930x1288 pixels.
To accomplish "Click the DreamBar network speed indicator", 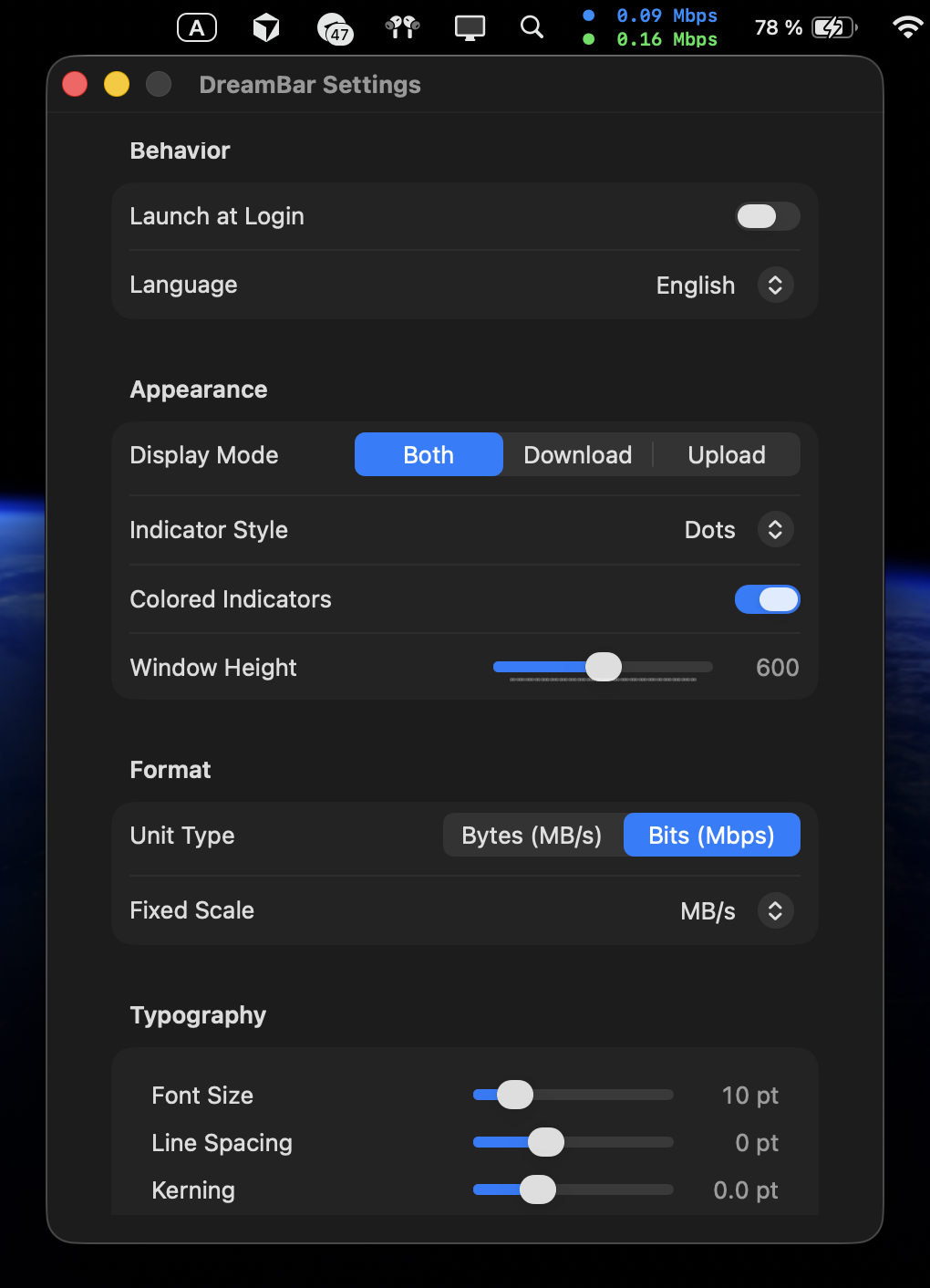I will (x=650, y=27).
